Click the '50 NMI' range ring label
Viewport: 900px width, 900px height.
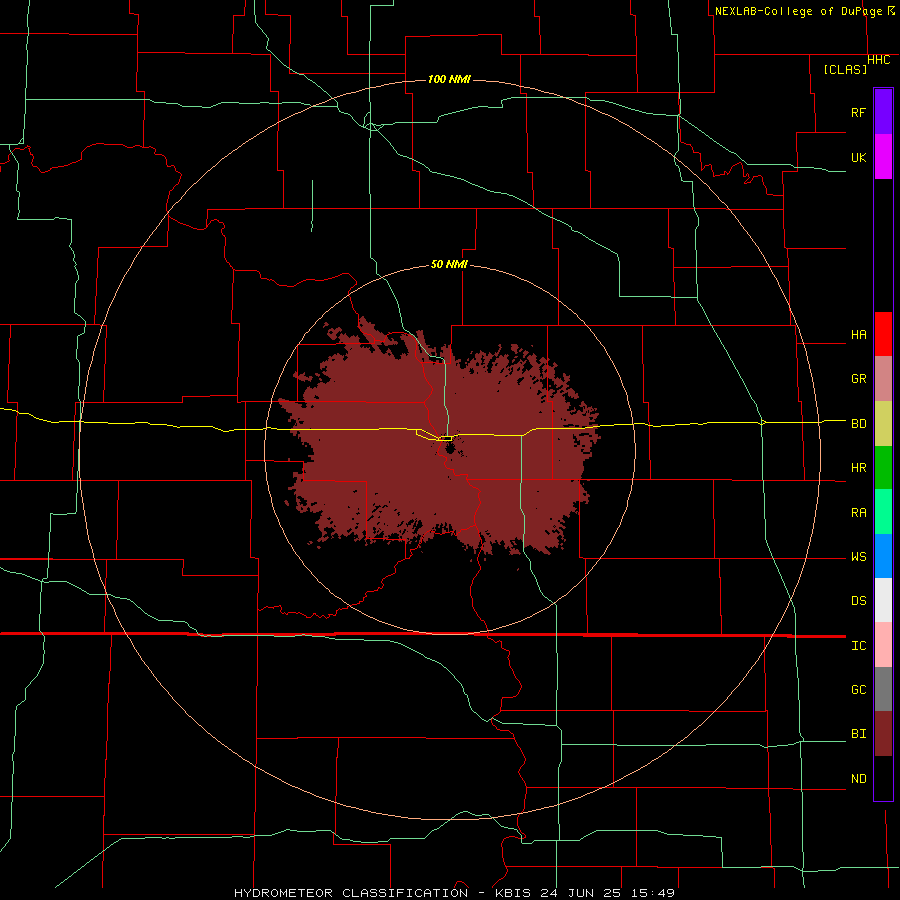449,264
